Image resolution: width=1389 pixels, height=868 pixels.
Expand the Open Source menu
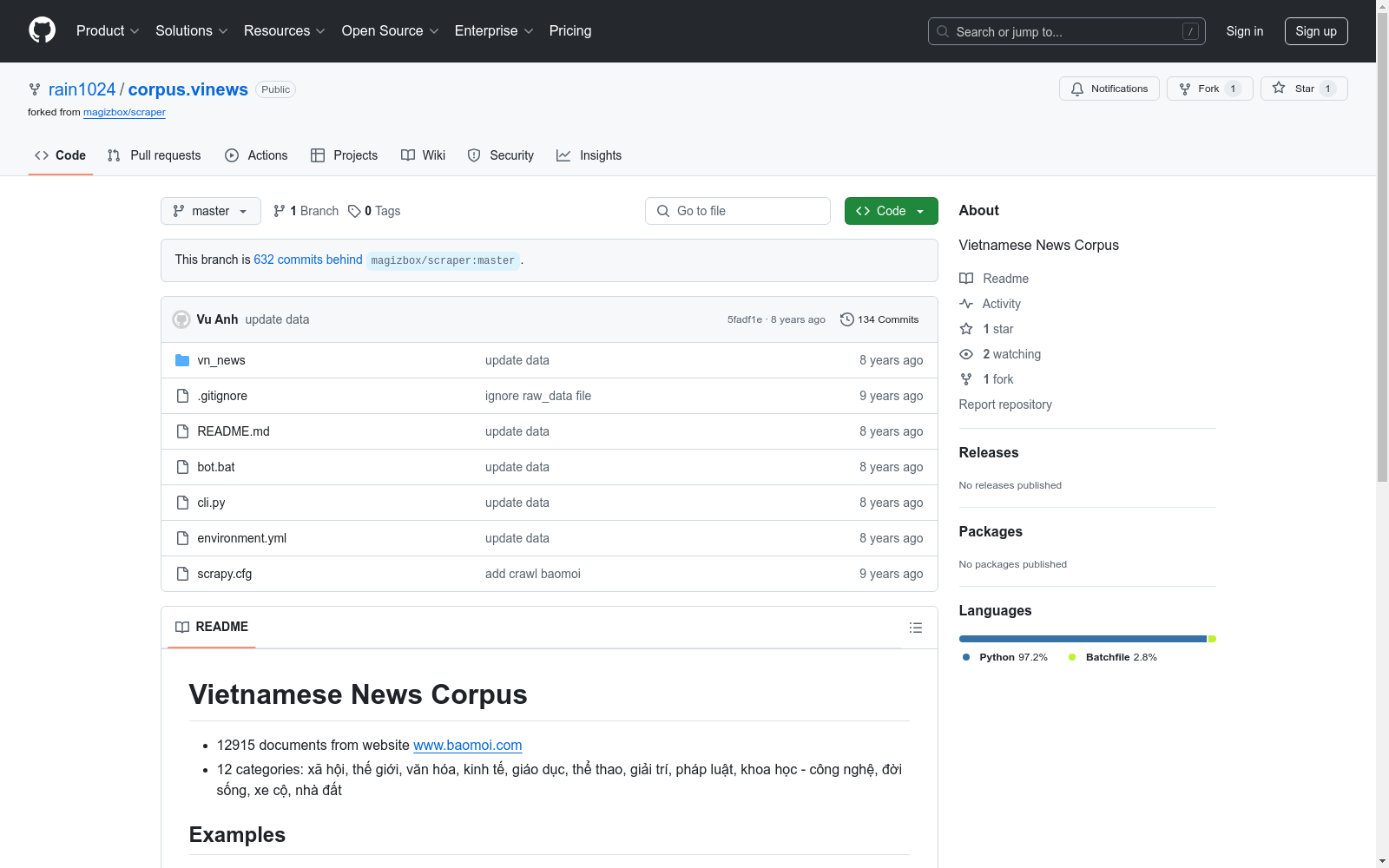(x=391, y=31)
